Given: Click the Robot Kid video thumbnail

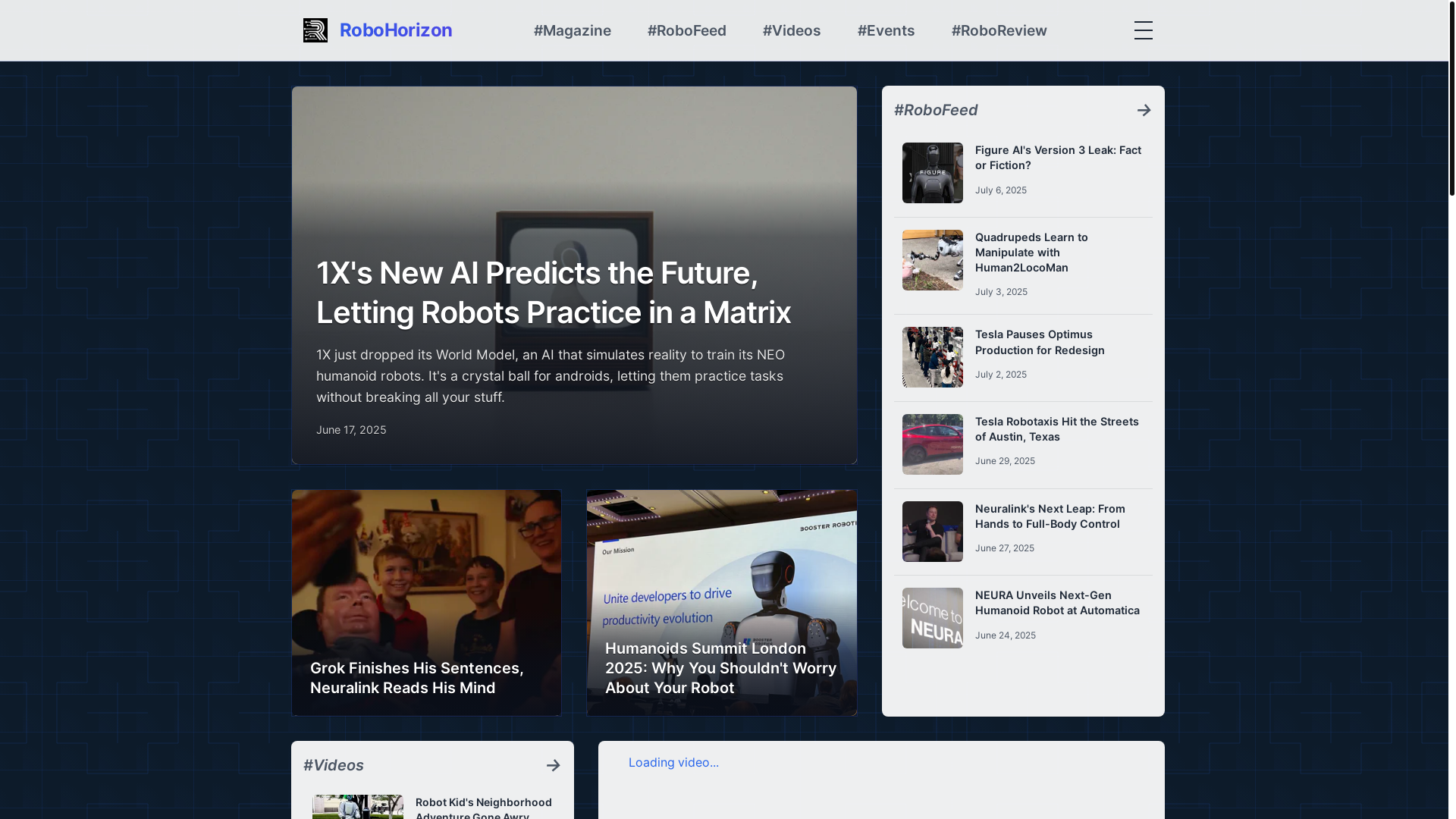Looking at the screenshot, I should [358, 807].
